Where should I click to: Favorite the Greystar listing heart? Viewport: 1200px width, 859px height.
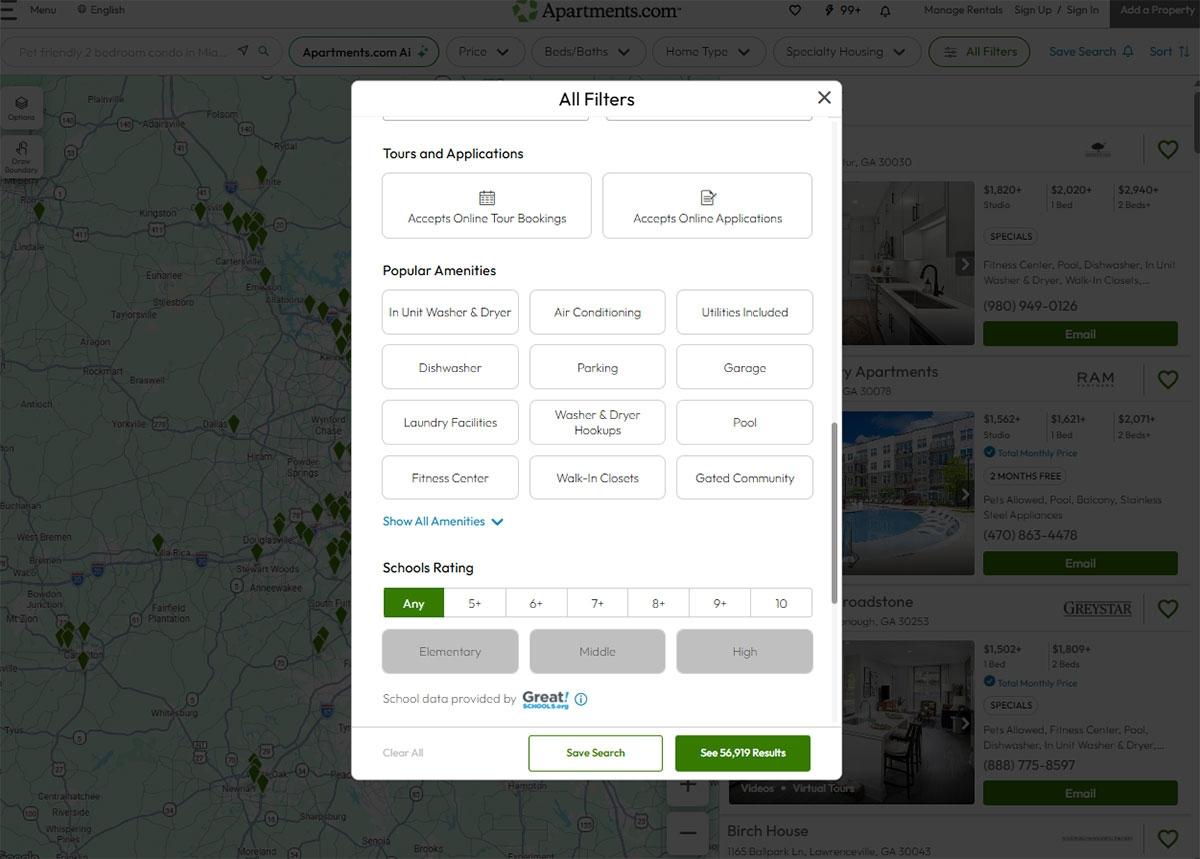(x=1167, y=608)
